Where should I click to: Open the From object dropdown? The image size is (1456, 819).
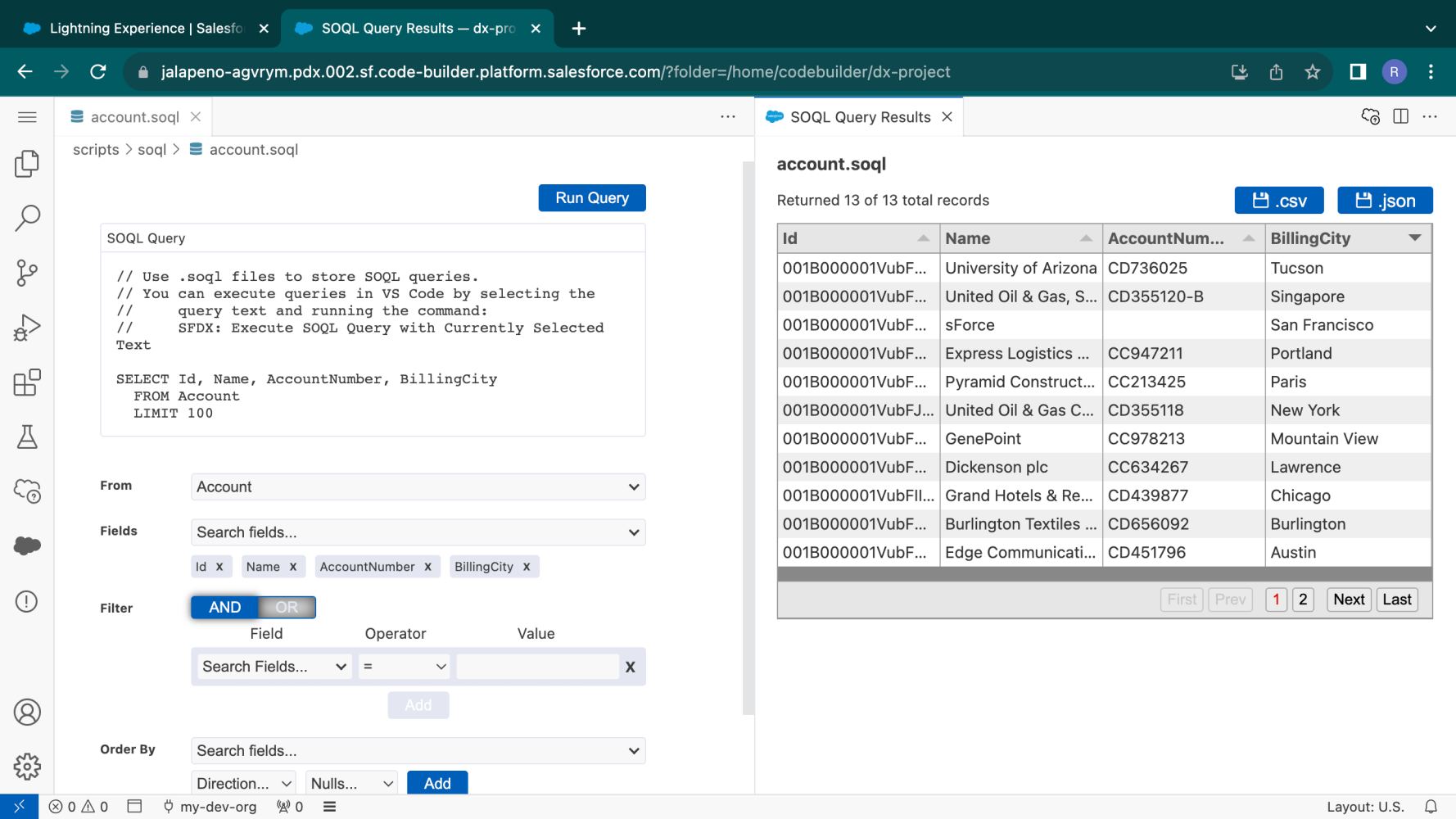click(x=418, y=486)
